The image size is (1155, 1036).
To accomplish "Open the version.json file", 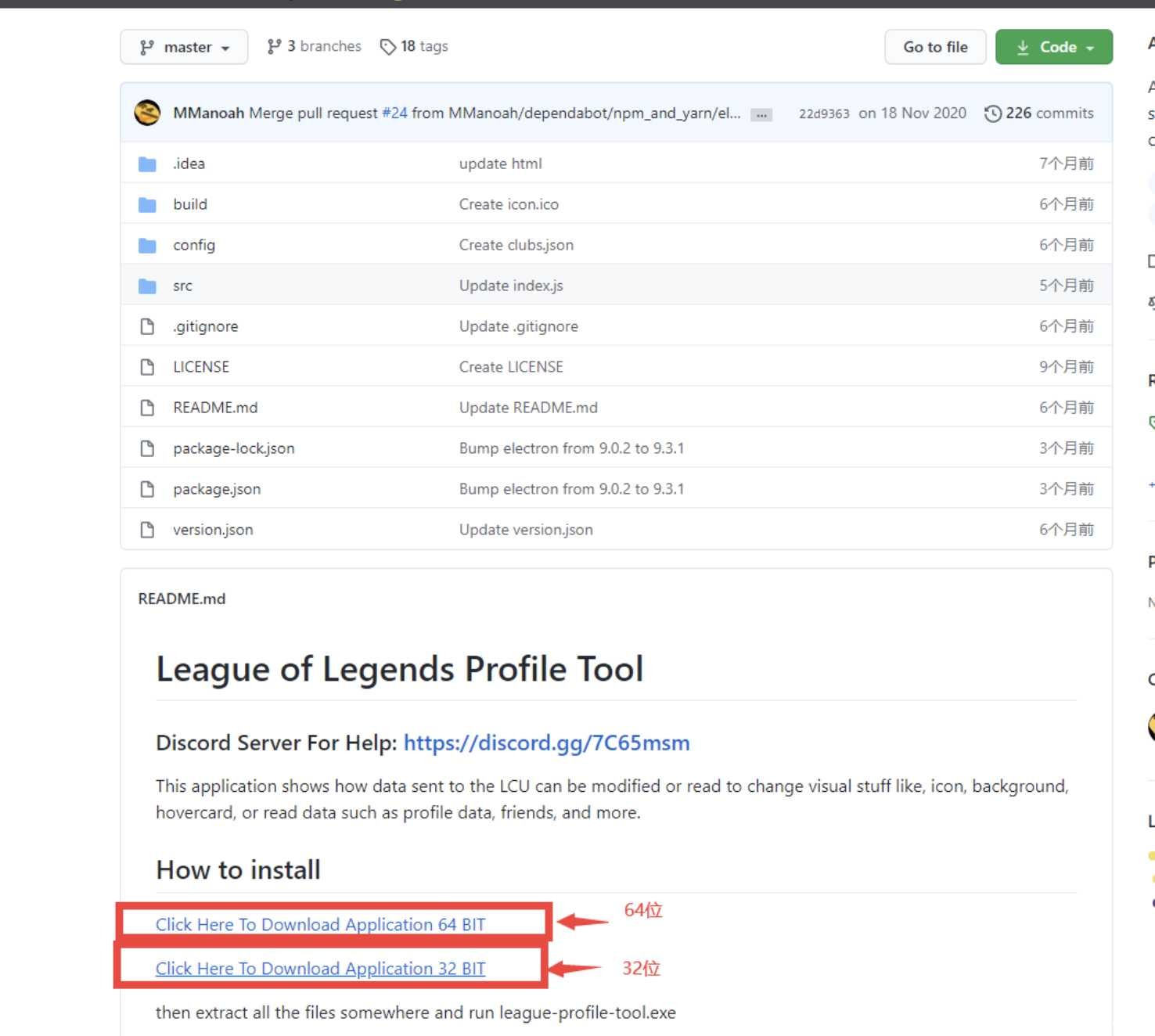I will [x=213, y=530].
